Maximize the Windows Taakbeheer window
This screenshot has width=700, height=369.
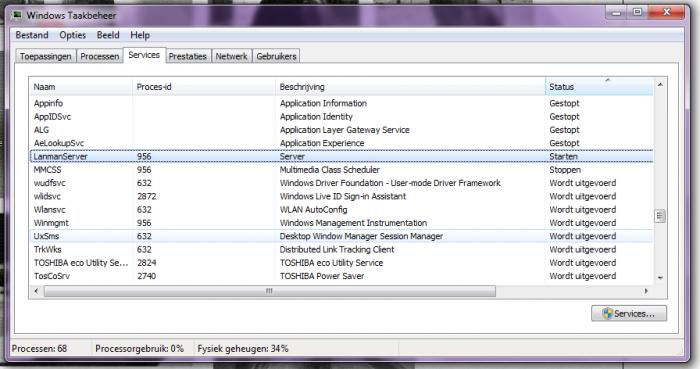pyautogui.click(x=638, y=12)
